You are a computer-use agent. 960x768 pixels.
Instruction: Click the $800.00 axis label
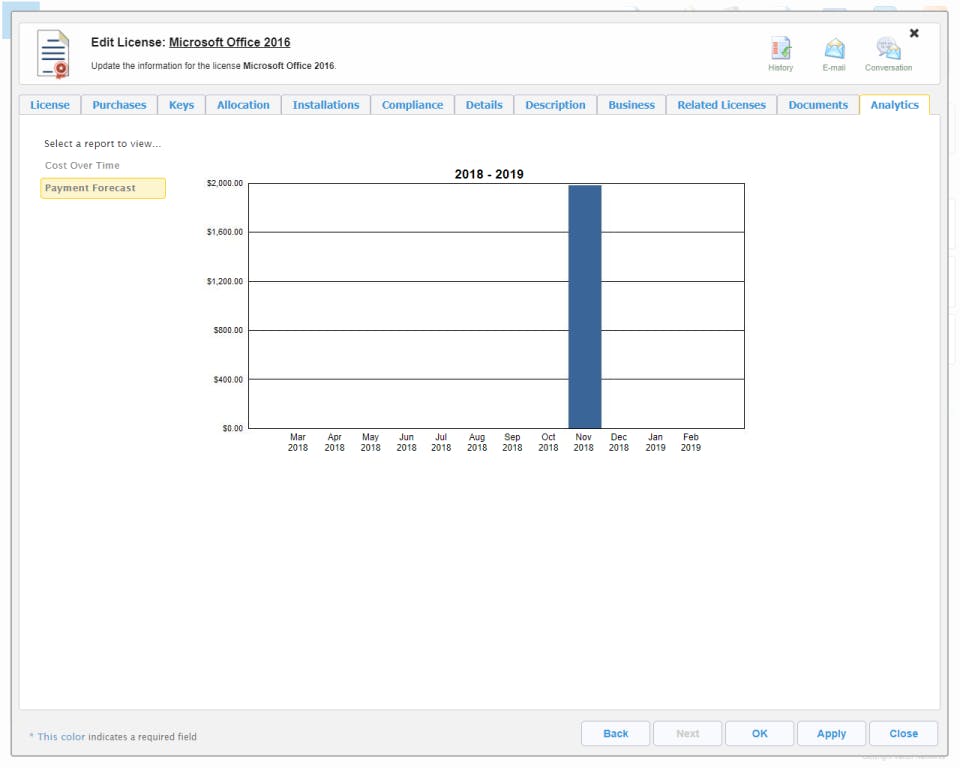[x=228, y=330]
